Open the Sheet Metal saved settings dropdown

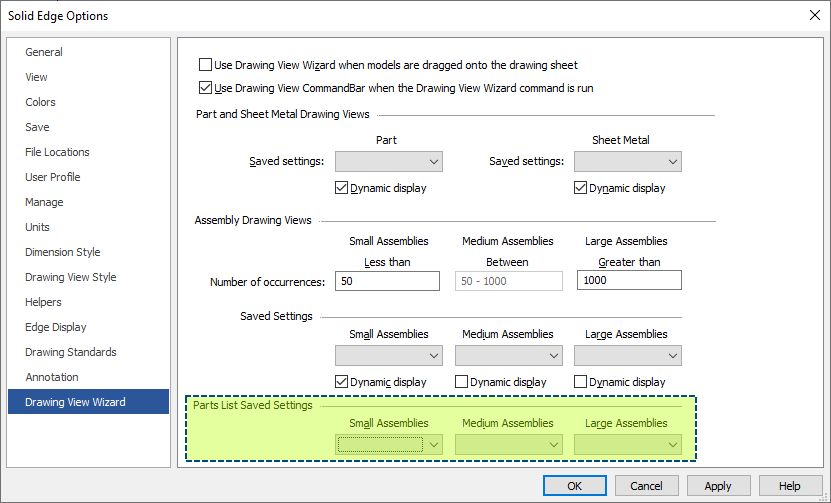627,162
